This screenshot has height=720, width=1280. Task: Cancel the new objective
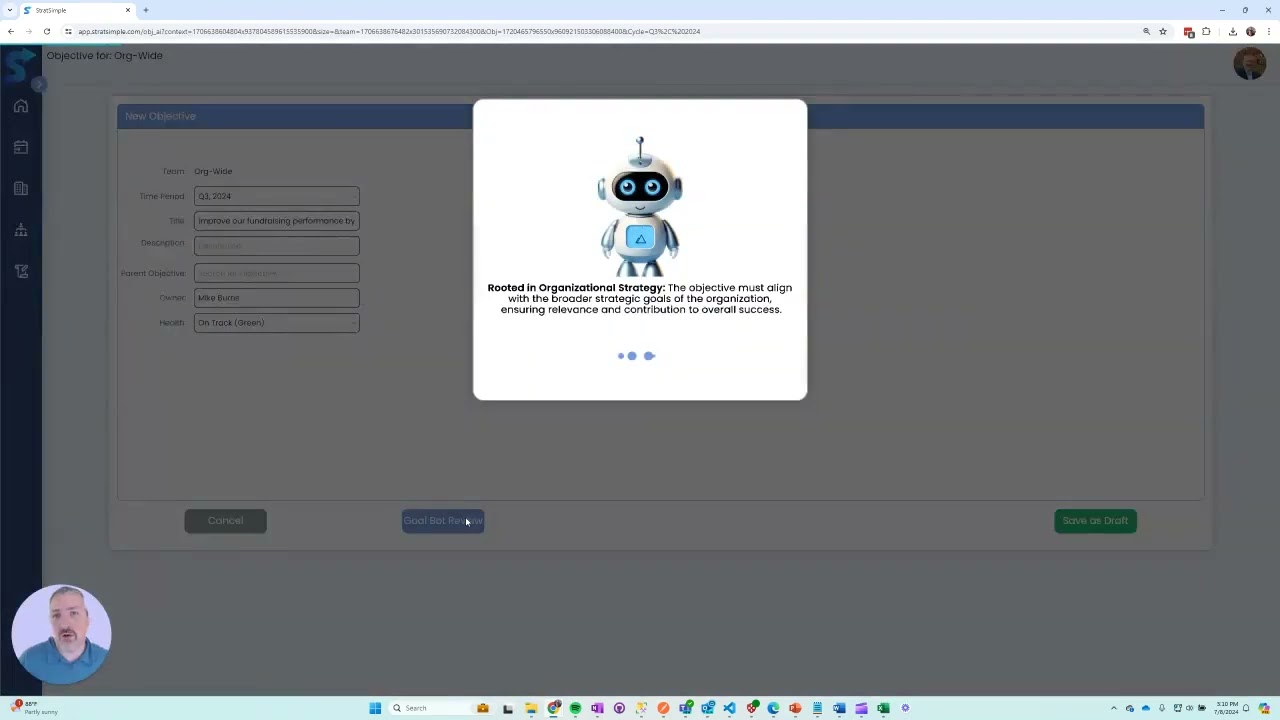click(x=225, y=520)
